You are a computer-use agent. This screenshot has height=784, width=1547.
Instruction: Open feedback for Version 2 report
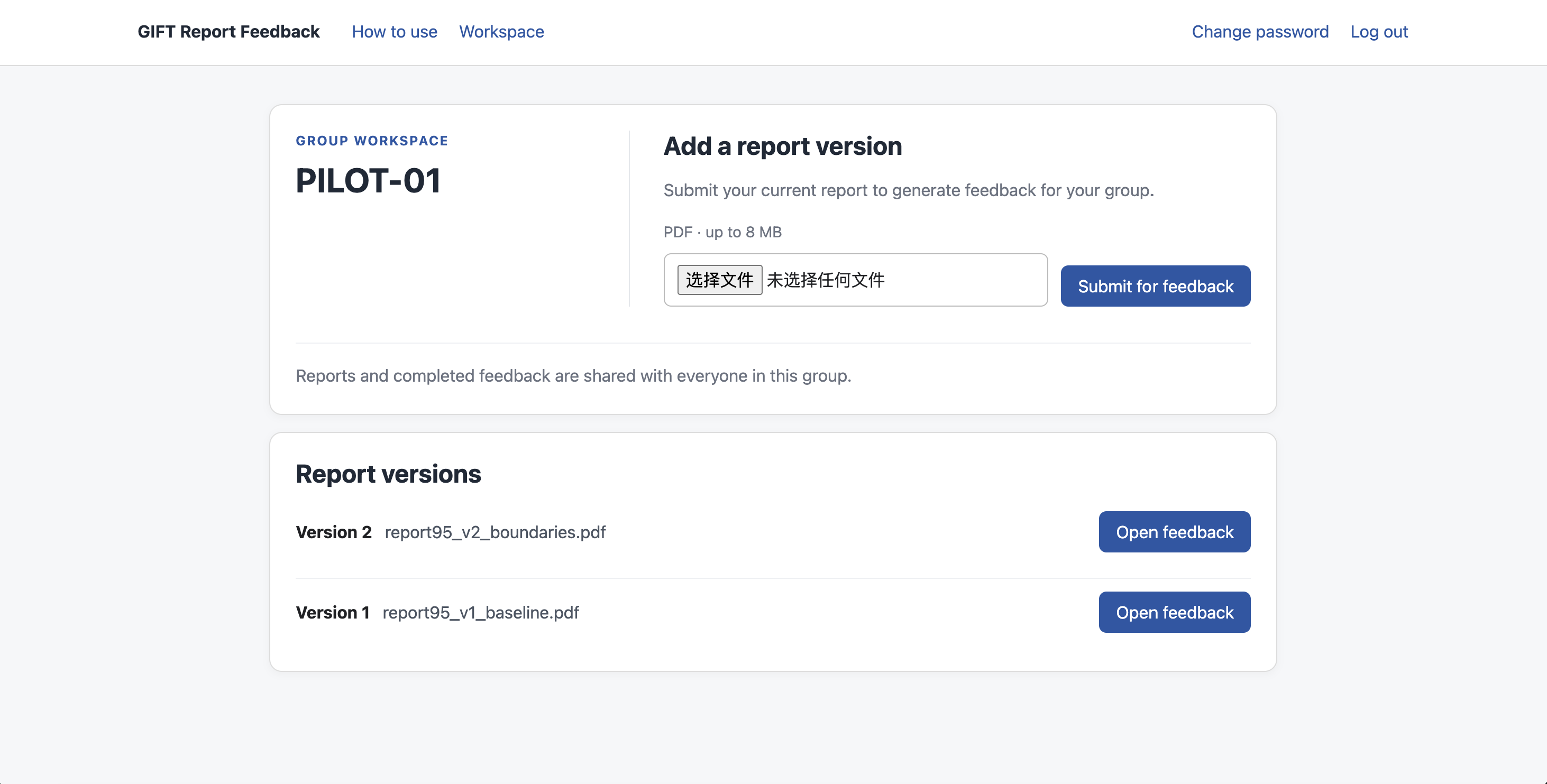[x=1175, y=532]
